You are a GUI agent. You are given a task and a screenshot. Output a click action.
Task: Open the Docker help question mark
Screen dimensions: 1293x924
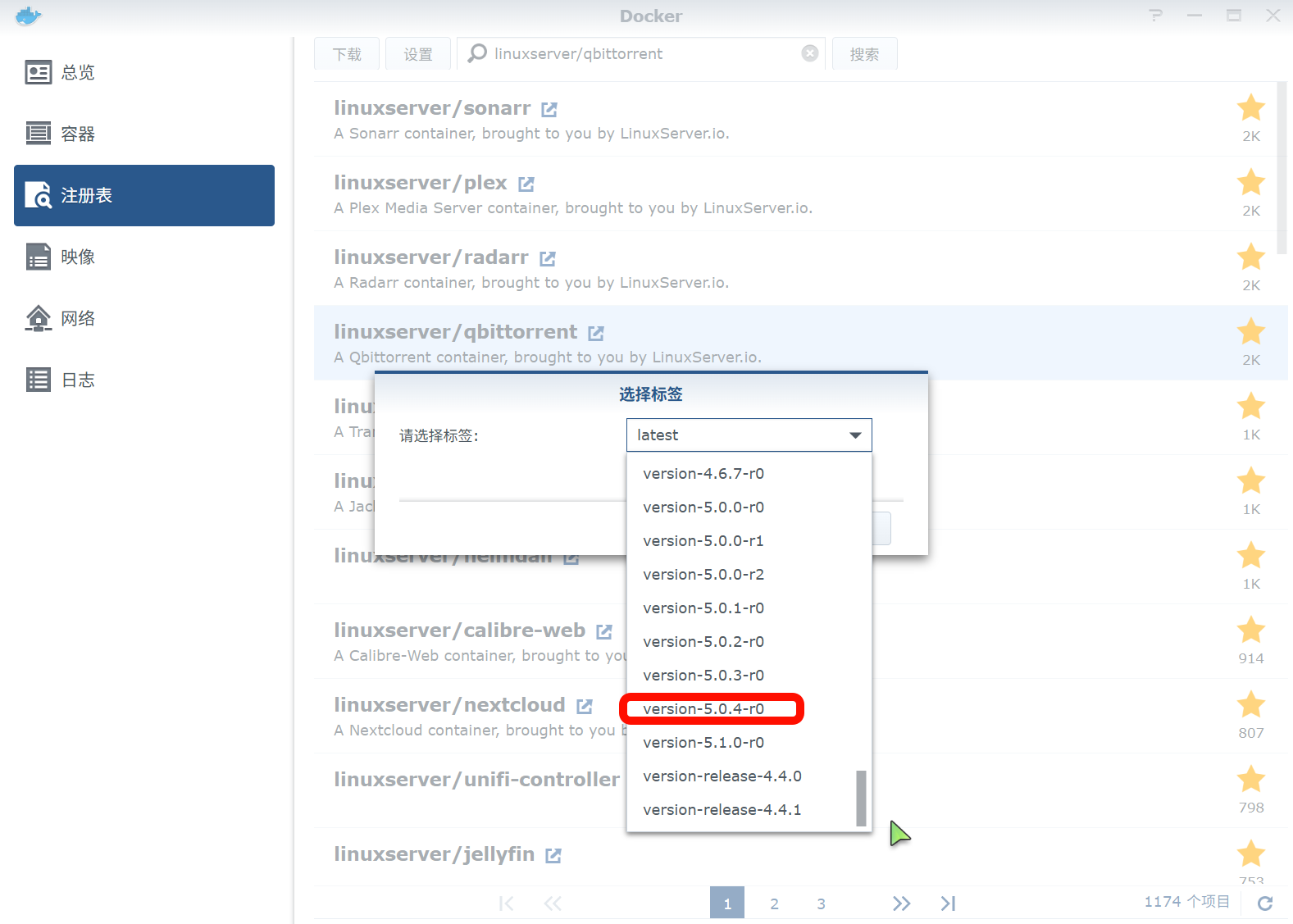pyautogui.click(x=1156, y=15)
